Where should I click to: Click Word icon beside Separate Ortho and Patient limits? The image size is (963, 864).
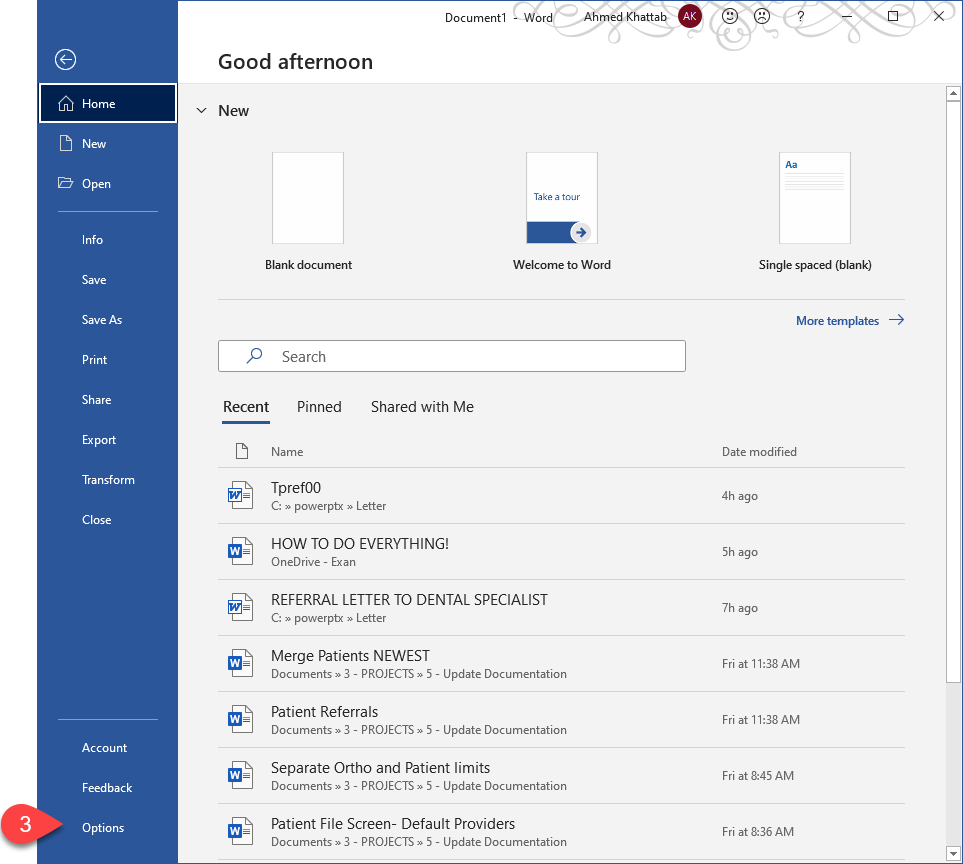click(x=240, y=775)
